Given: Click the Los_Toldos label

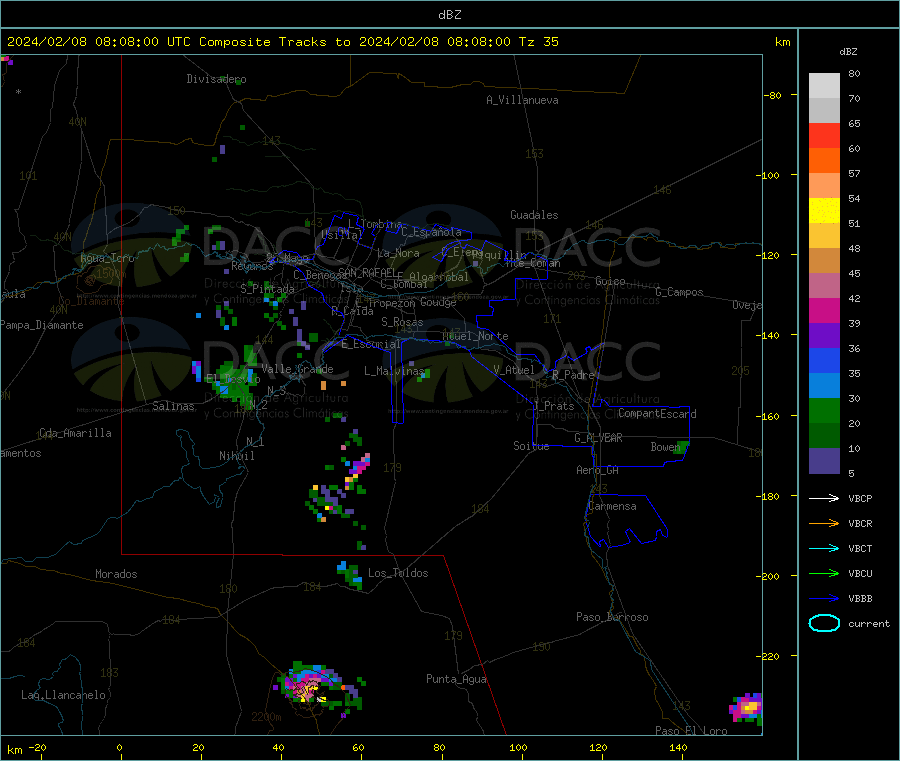Looking at the screenshot, I should point(398,573).
